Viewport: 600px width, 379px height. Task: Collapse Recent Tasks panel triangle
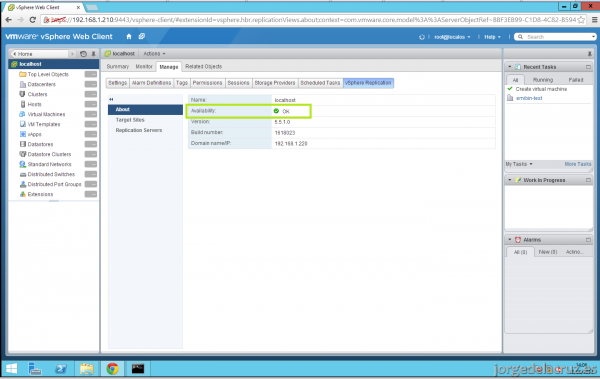click(510, 67)
